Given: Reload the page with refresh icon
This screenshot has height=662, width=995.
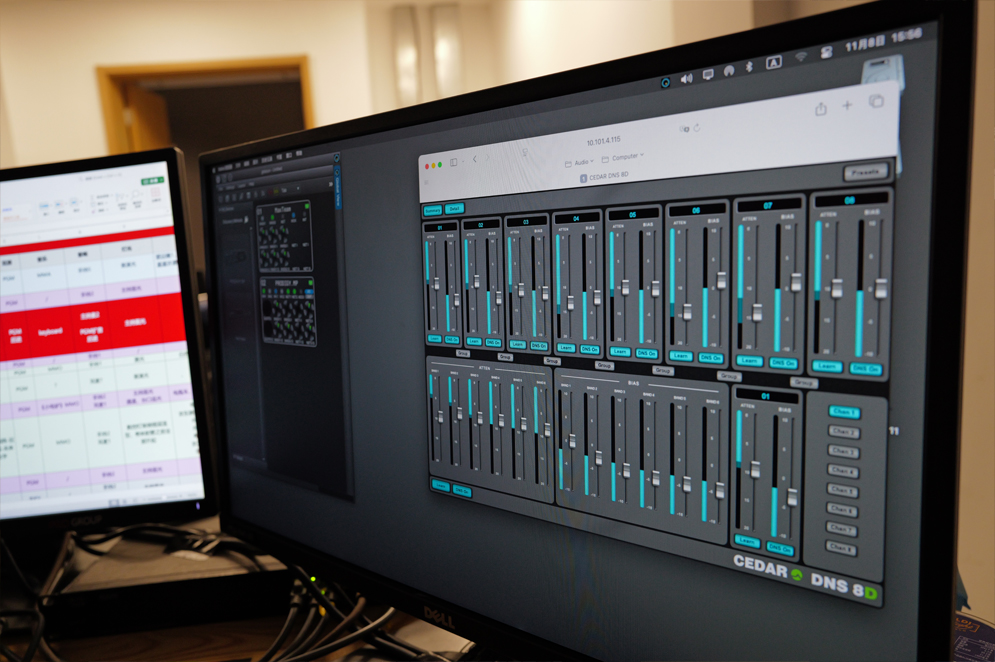Looking at the screenshot, I should click(x=697, y=127).
